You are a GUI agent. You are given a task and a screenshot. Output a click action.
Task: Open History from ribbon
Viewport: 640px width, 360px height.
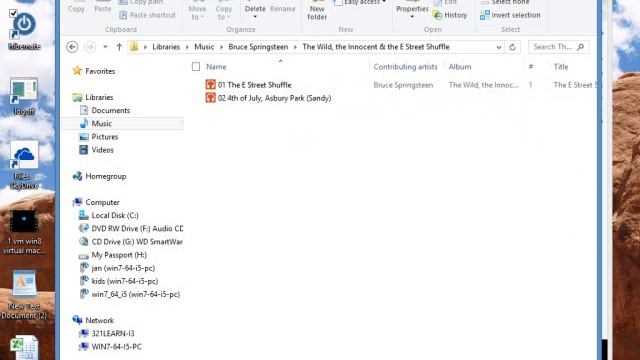[450, 15]
